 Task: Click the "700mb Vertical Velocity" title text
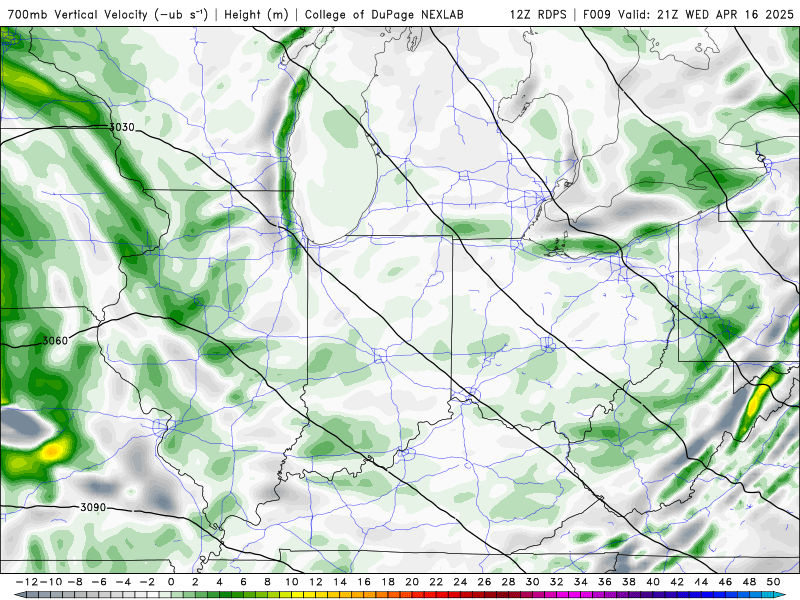[x=77, y=14]
